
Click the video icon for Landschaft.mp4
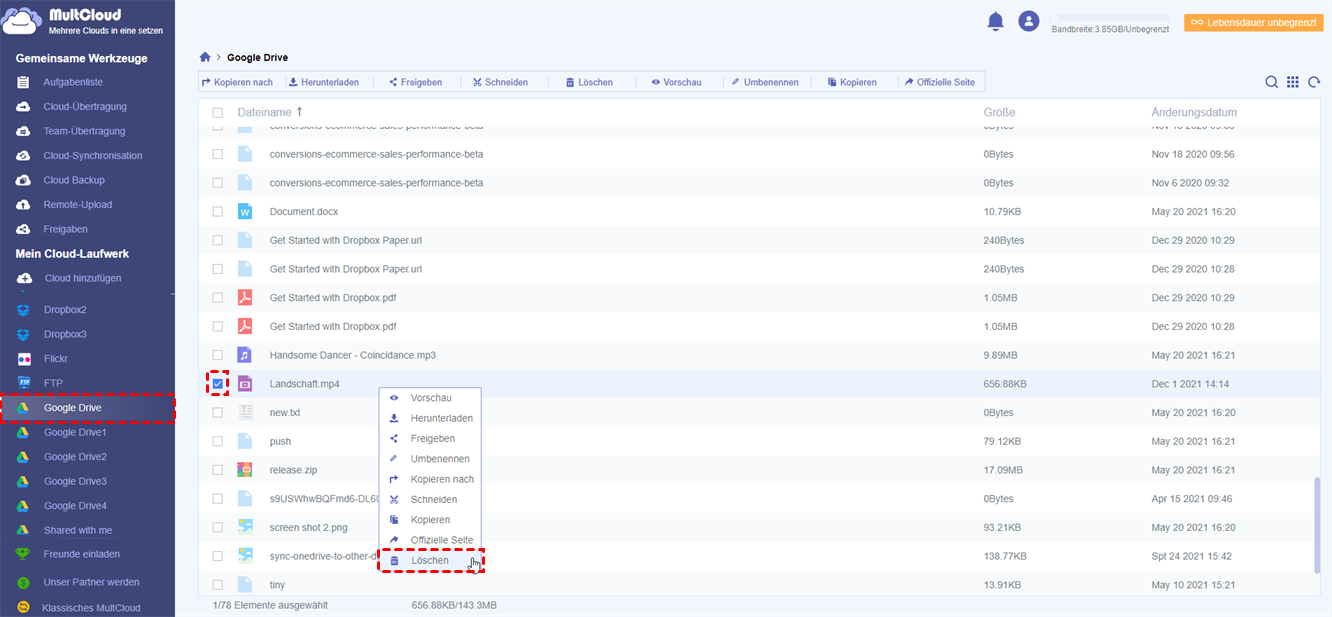click(x=245, y=384)
